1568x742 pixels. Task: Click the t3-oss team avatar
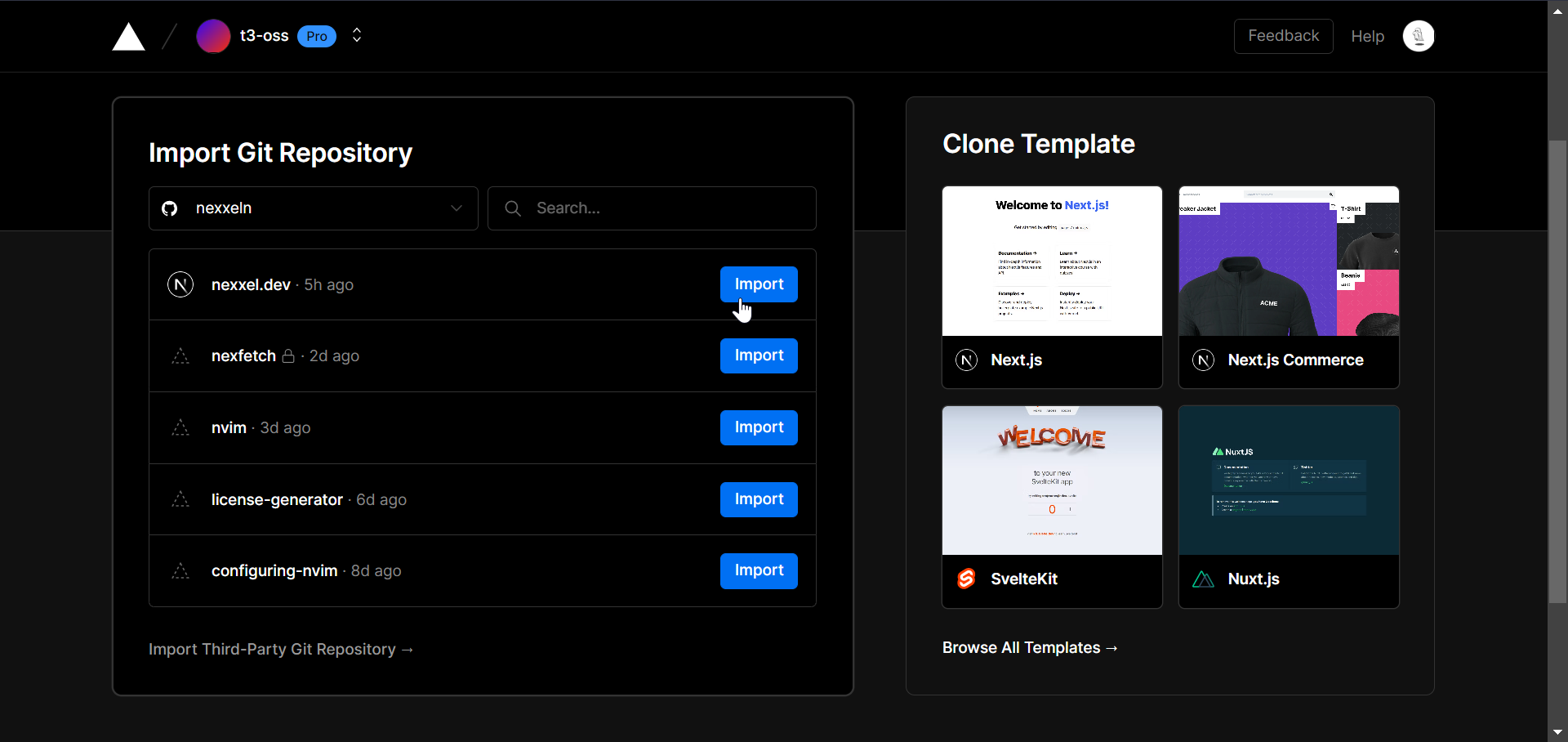(212, 36)
